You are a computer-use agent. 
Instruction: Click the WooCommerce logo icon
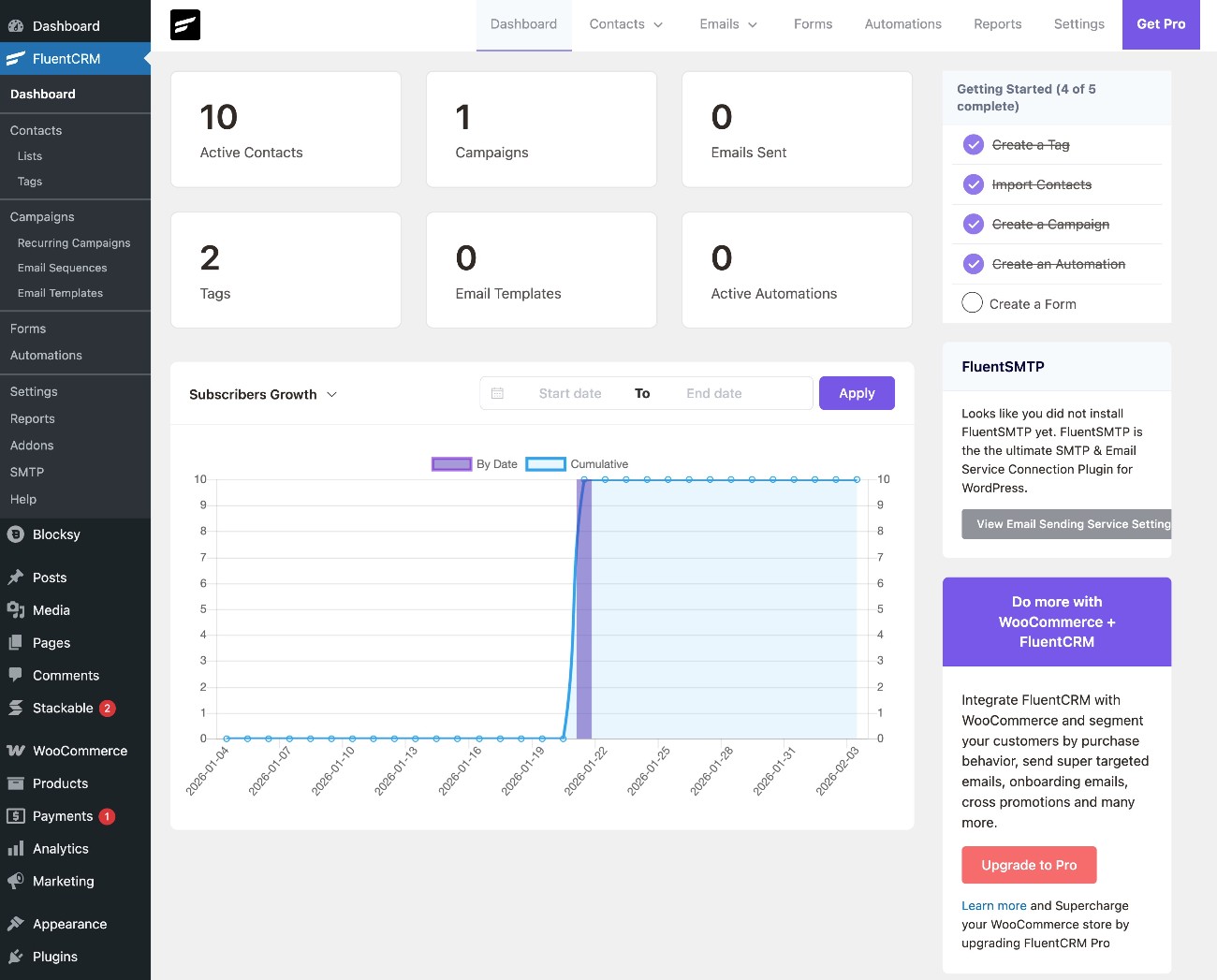coord(16,751)
